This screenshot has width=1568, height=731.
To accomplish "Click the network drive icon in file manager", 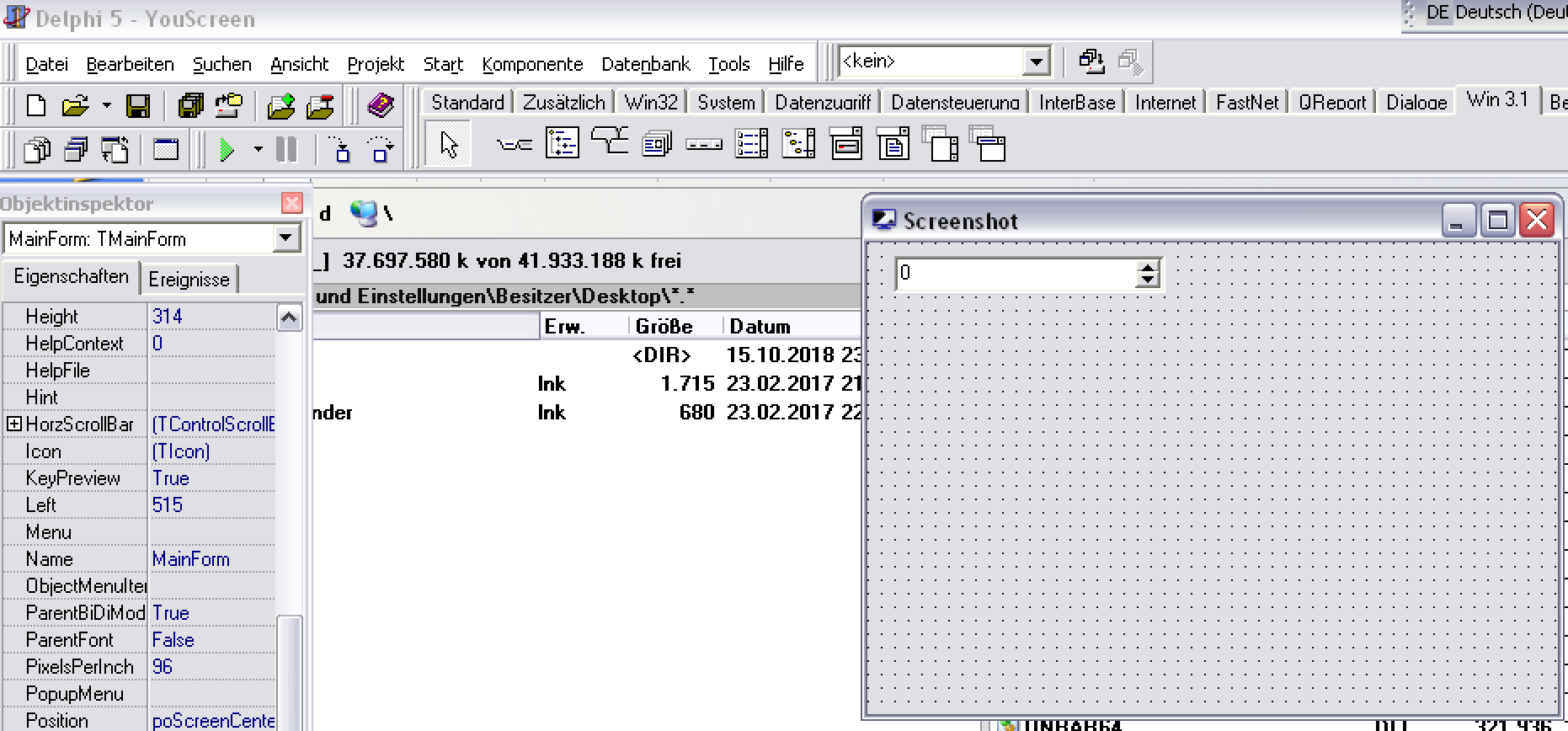I will pyautogui.click(x=365, y=214).
